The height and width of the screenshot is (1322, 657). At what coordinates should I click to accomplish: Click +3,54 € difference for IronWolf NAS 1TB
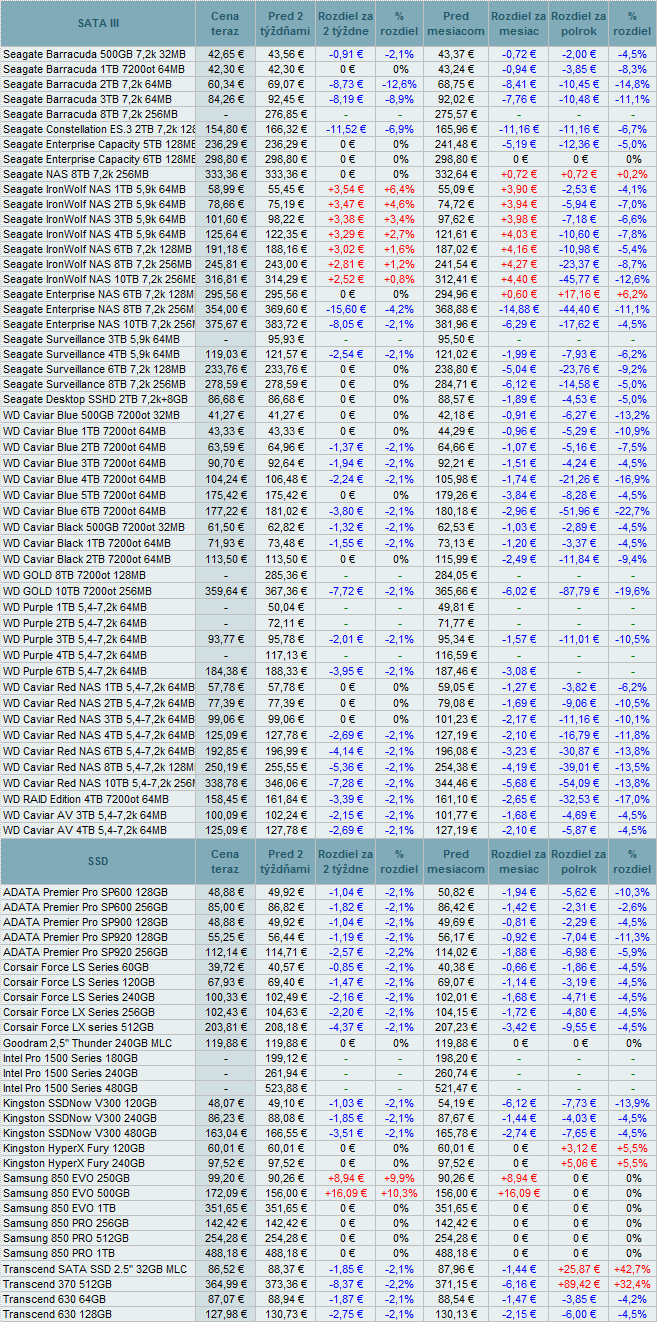(344, 189)
